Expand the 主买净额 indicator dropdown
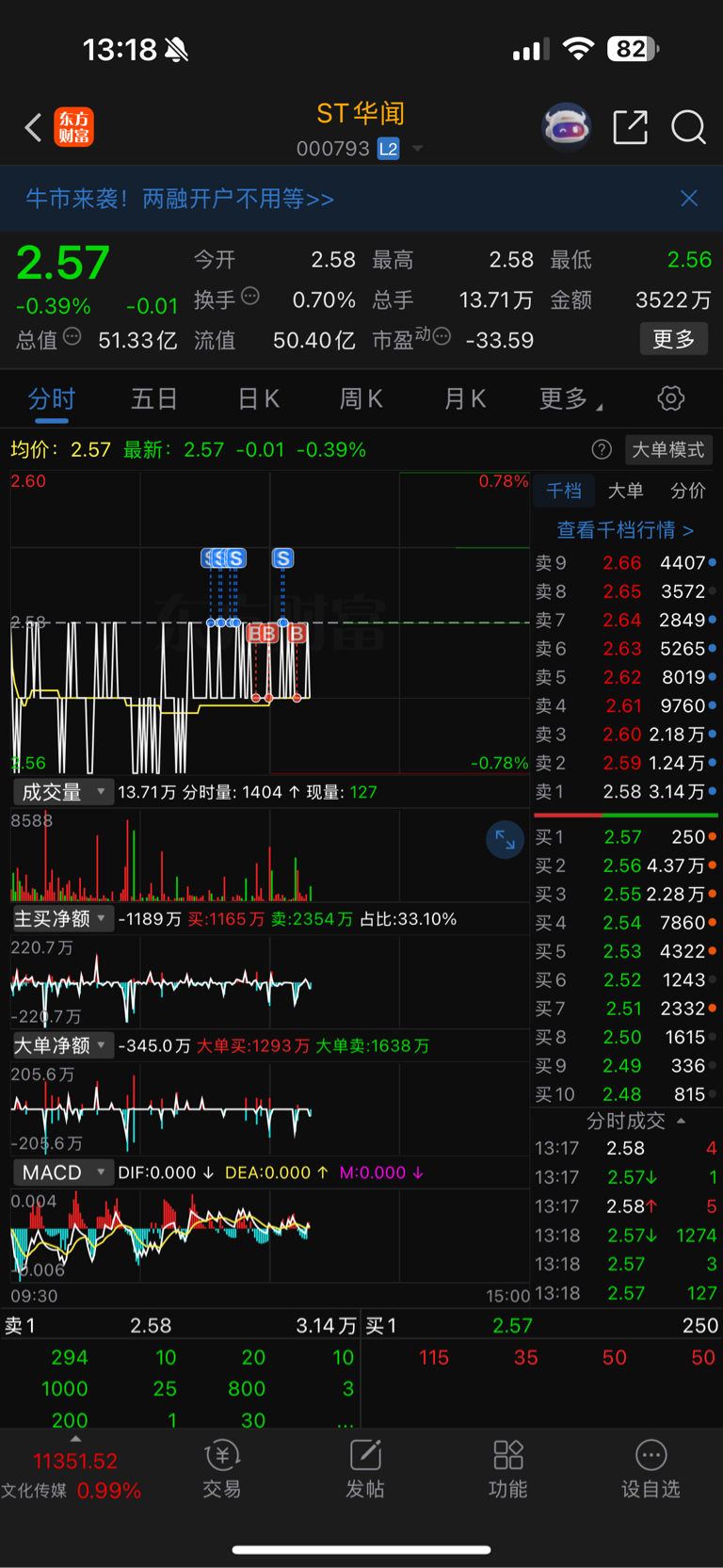The height and width of the screenshot is (1568, 723). click(x=63, y=918)
